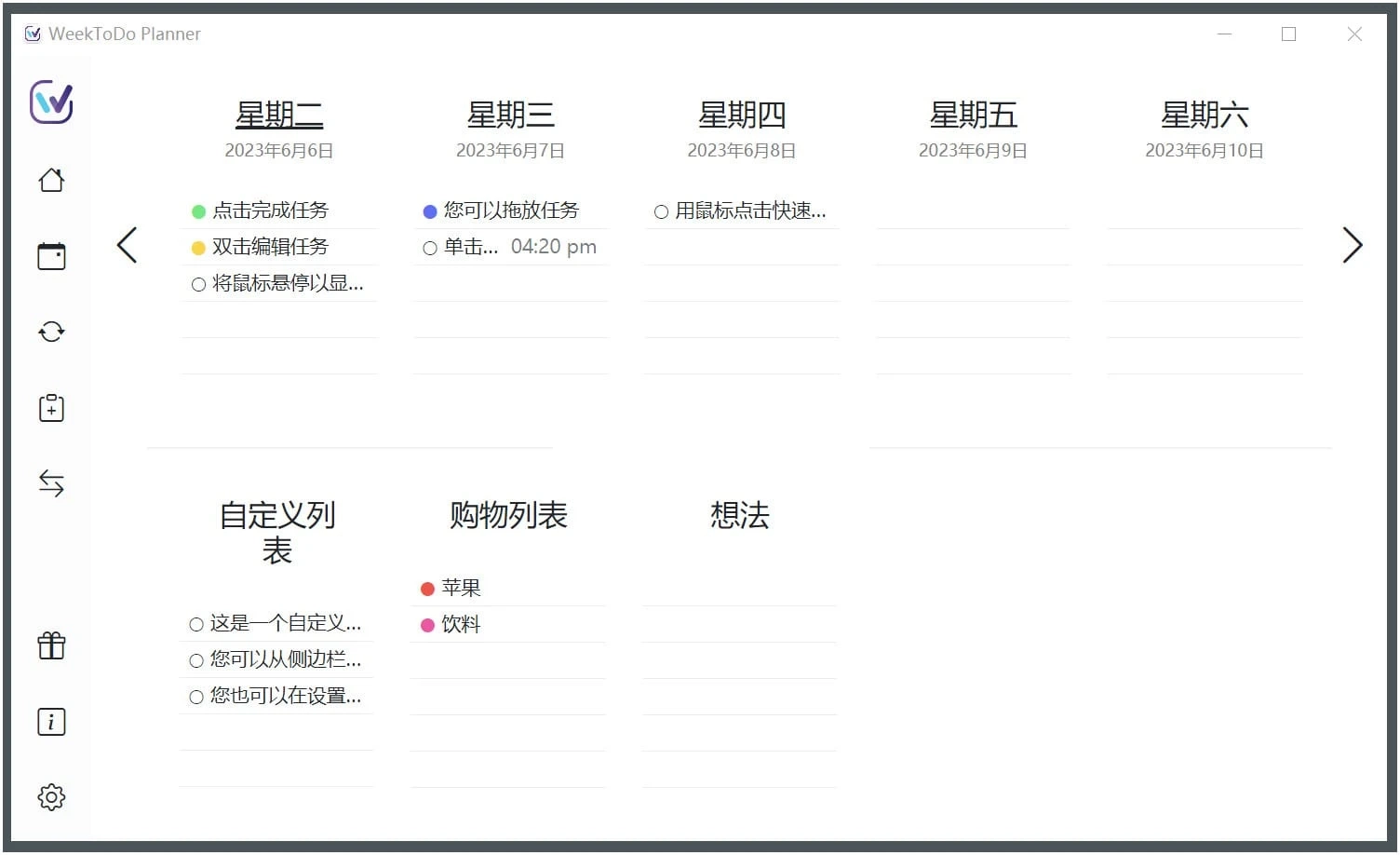Go to previous week with the left chevron
The width and height of the screenshot is (1400, 855).
[128, 245]
